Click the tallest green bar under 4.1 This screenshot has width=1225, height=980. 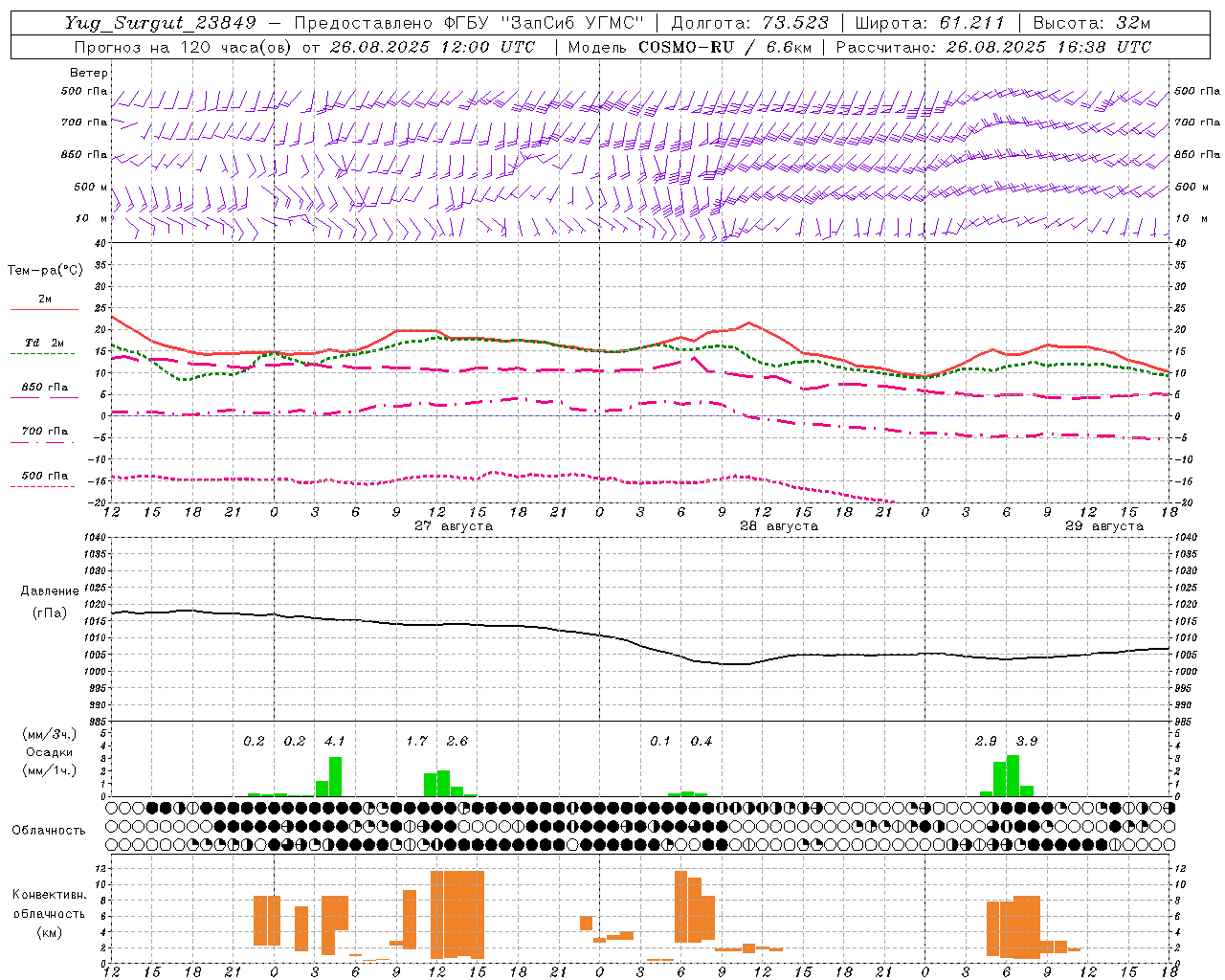click(x=335, y=776)
